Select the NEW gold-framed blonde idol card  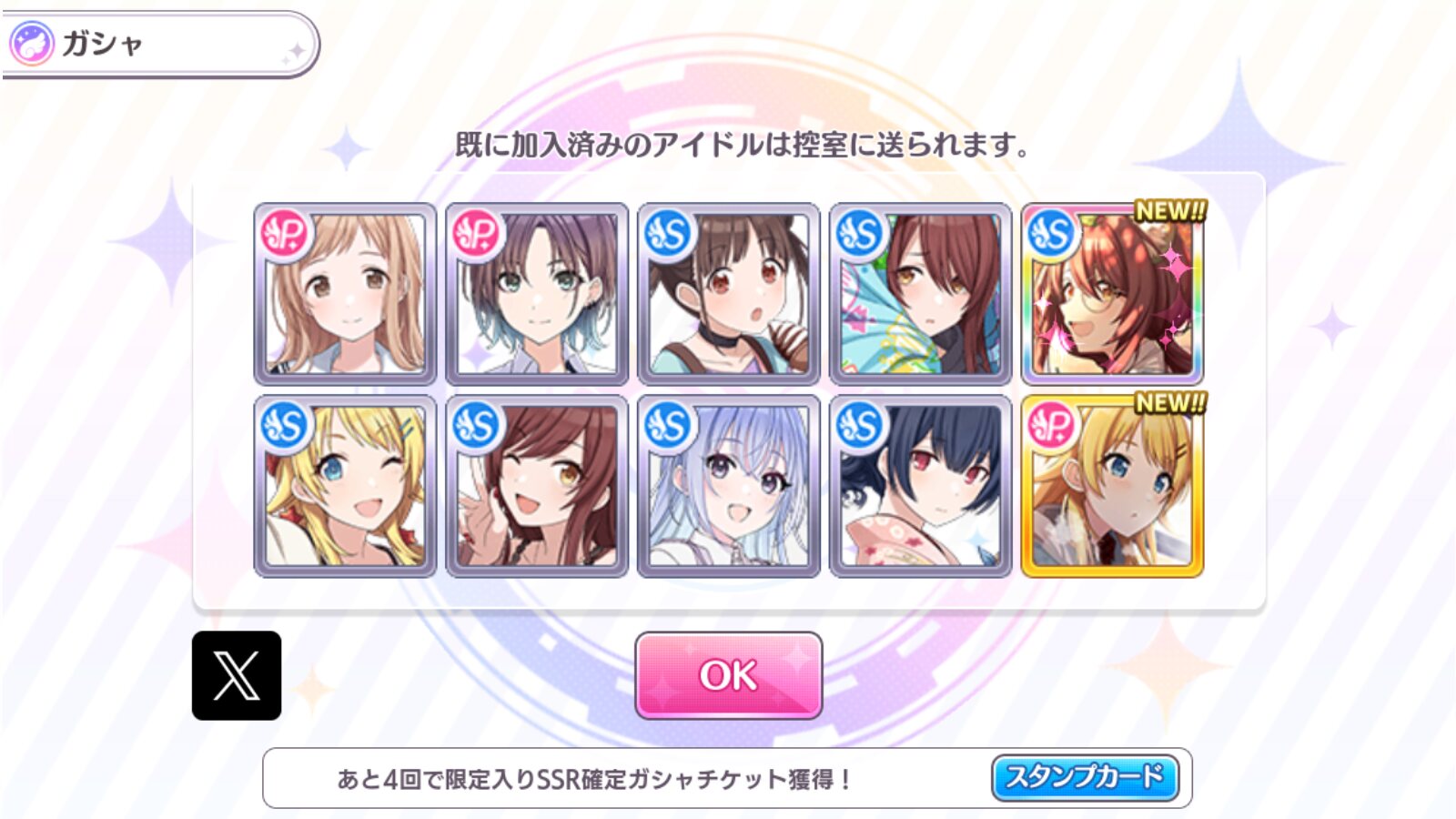click(x=1112, y=486)
